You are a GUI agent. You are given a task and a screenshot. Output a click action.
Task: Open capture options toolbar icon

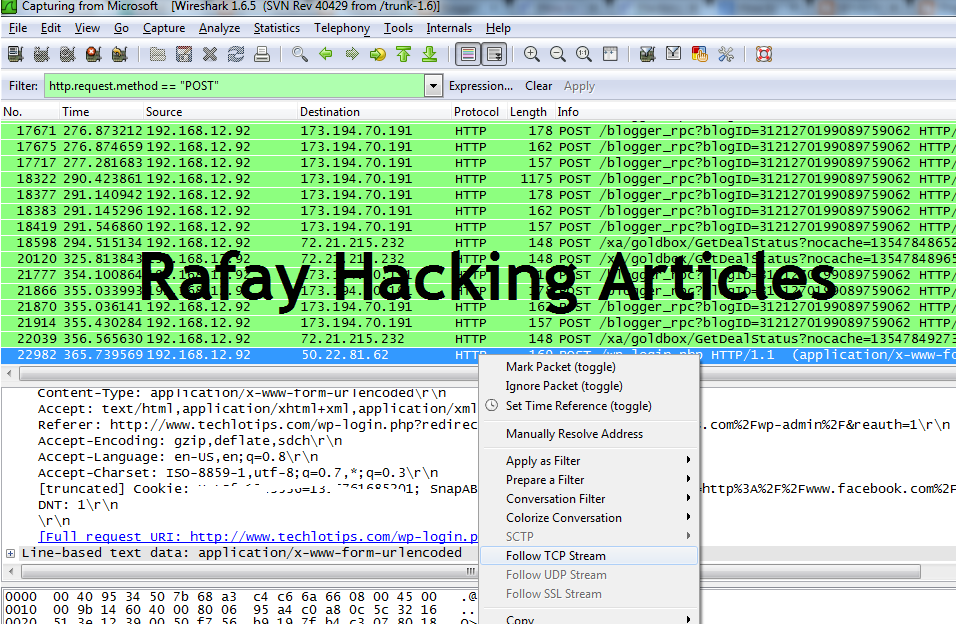[41, 54]
